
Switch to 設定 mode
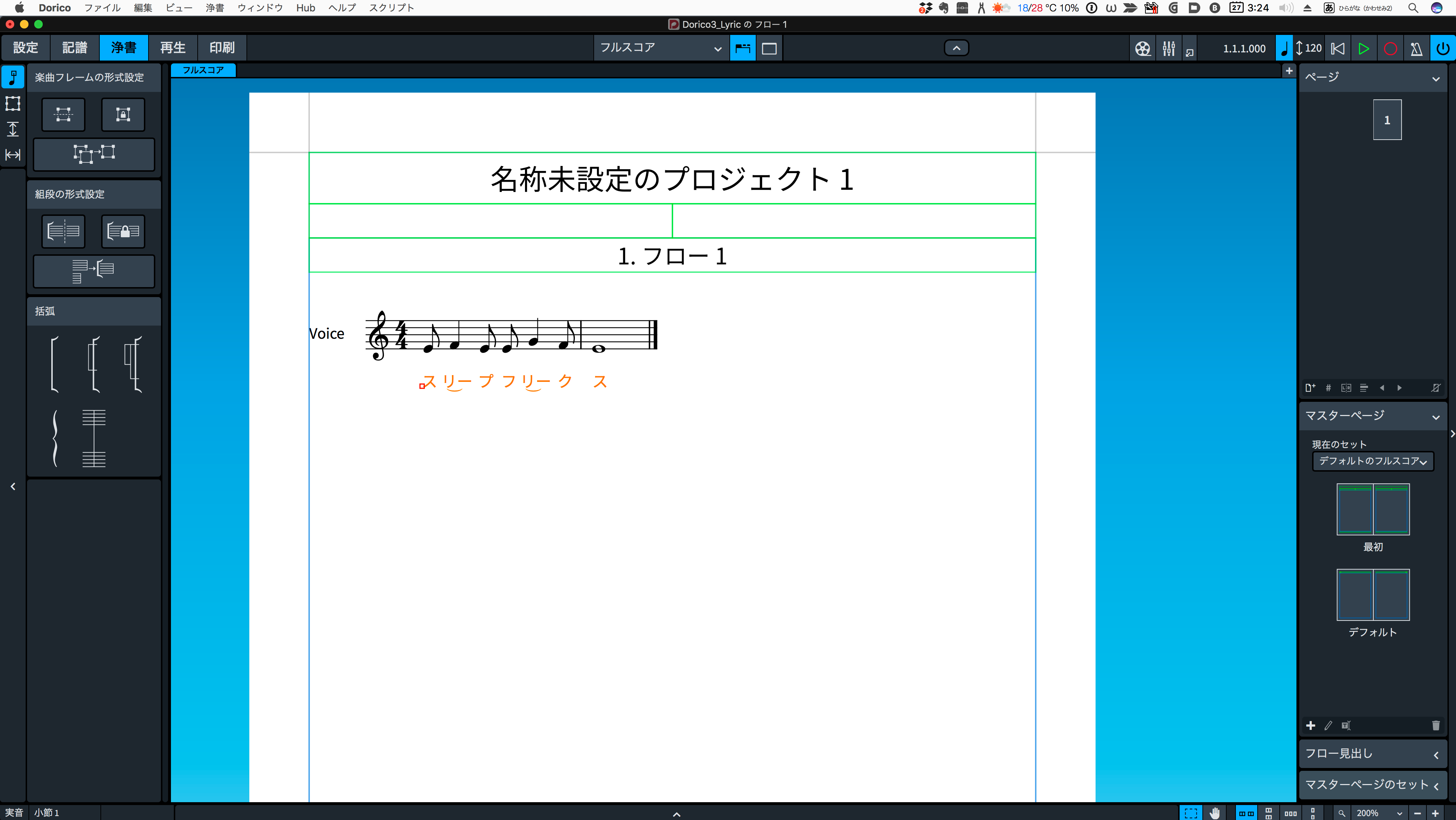(25, 47)
